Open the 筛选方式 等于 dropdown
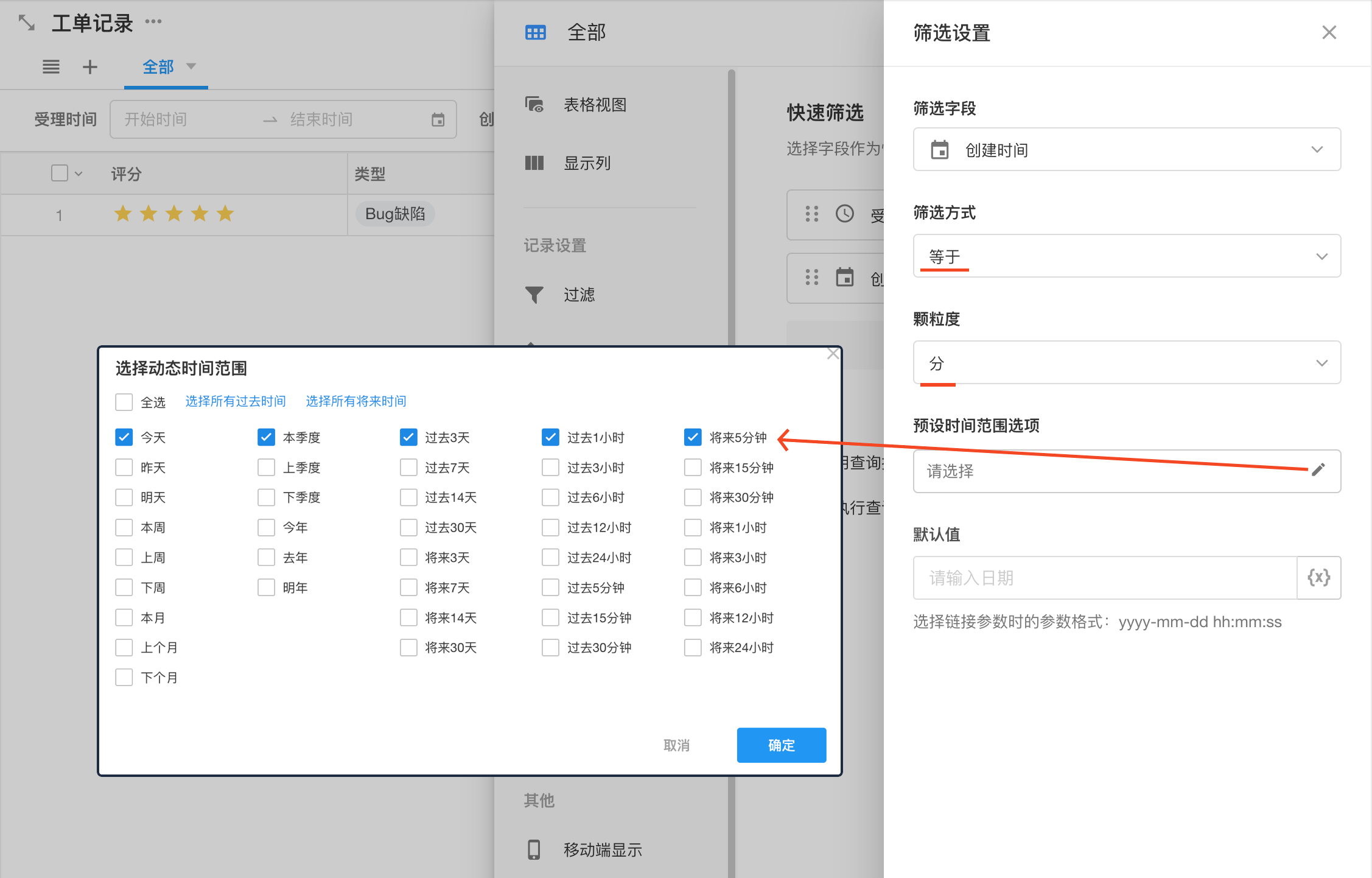The width and height of the screenshot is (1372, 878). click(x=1126, y=256)
